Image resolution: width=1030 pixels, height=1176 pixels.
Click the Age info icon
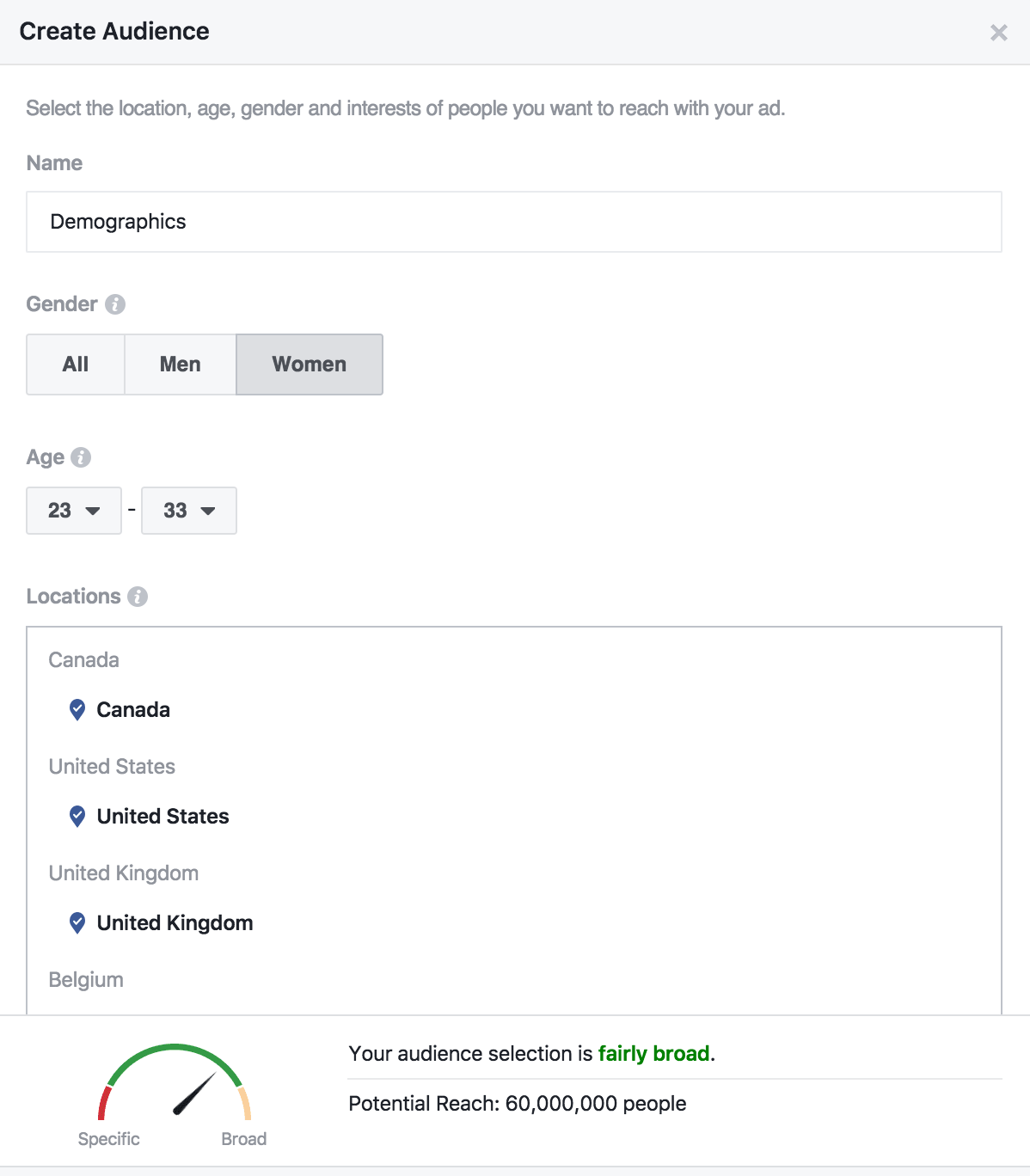(81, 457)
